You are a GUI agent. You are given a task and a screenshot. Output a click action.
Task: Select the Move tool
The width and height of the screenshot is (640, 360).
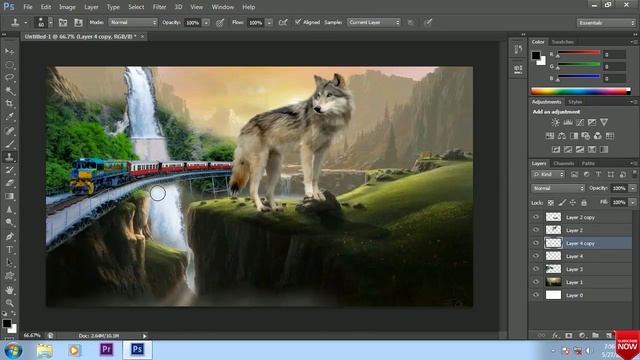coord(9,51)
